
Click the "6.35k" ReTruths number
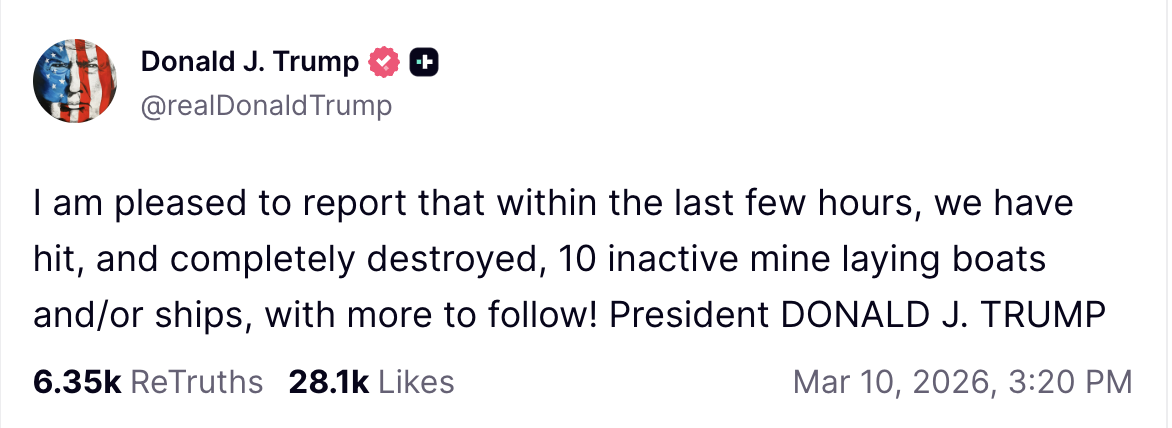77,381
